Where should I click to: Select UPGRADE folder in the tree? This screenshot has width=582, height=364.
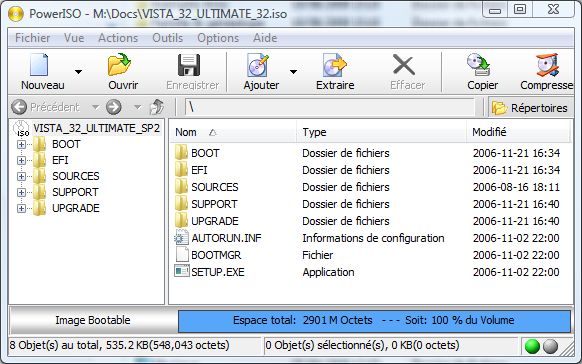tap(76, 208)
